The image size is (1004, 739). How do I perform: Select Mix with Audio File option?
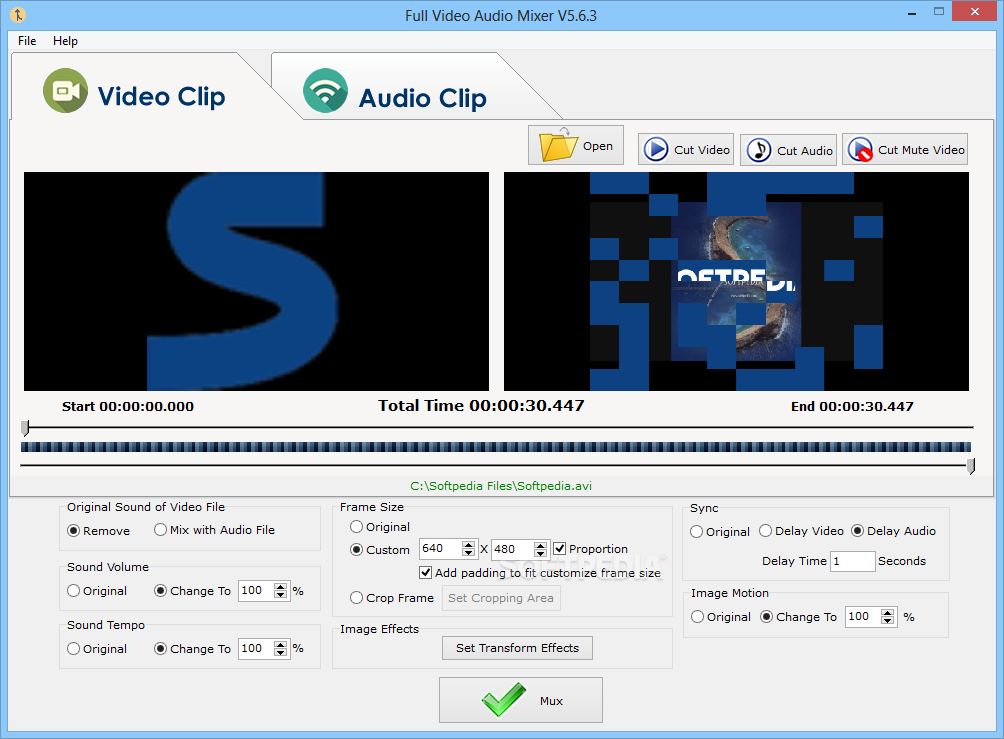click(x=215, y=530)
